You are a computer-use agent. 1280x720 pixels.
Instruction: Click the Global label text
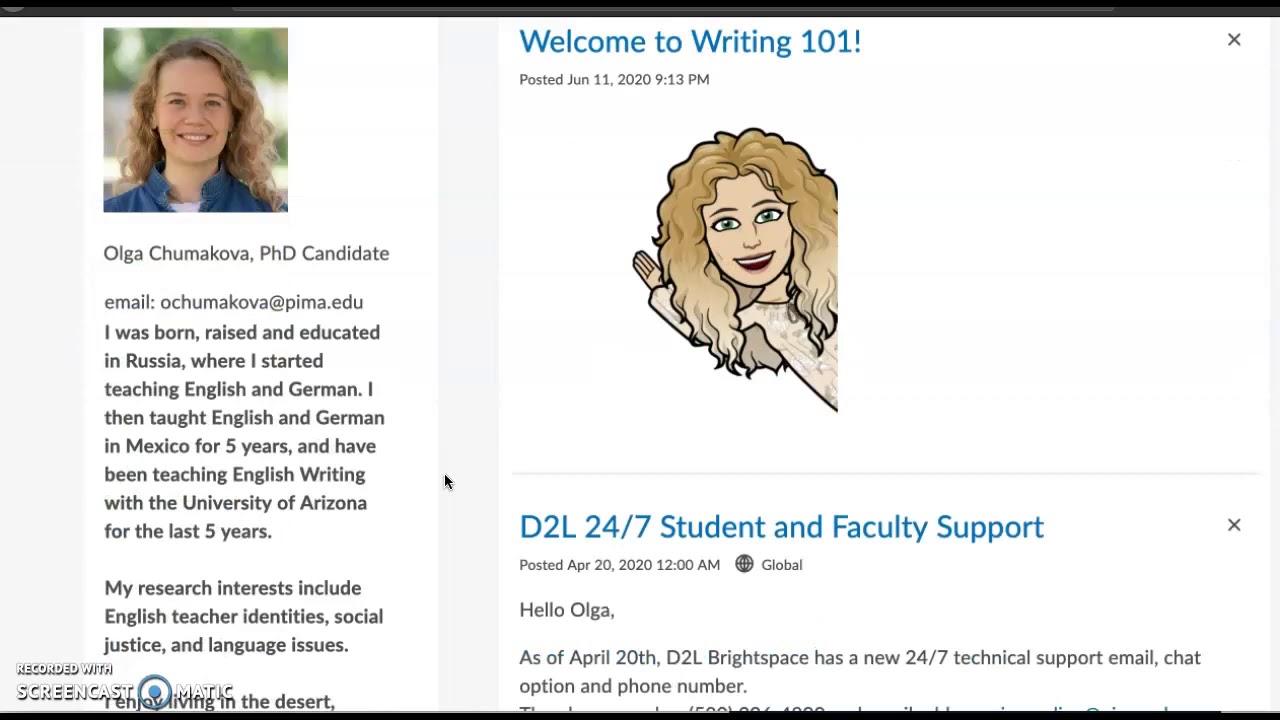782,565
